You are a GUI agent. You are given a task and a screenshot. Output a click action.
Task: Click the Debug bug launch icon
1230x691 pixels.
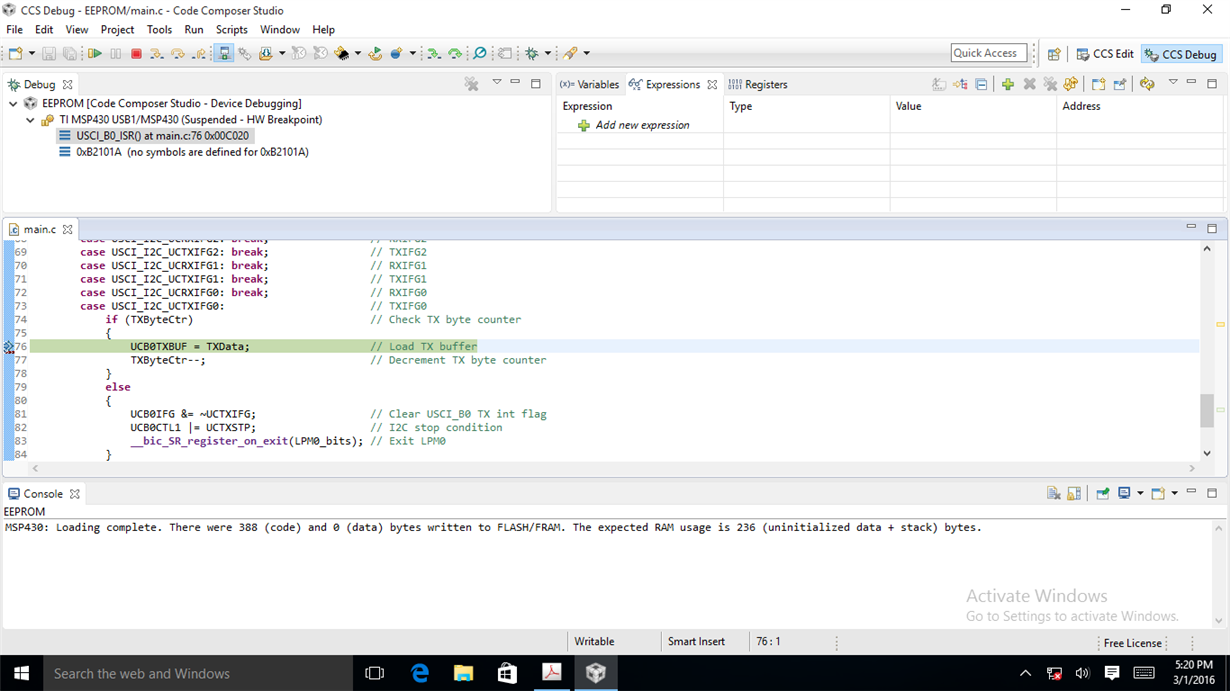tap(531, 53)
